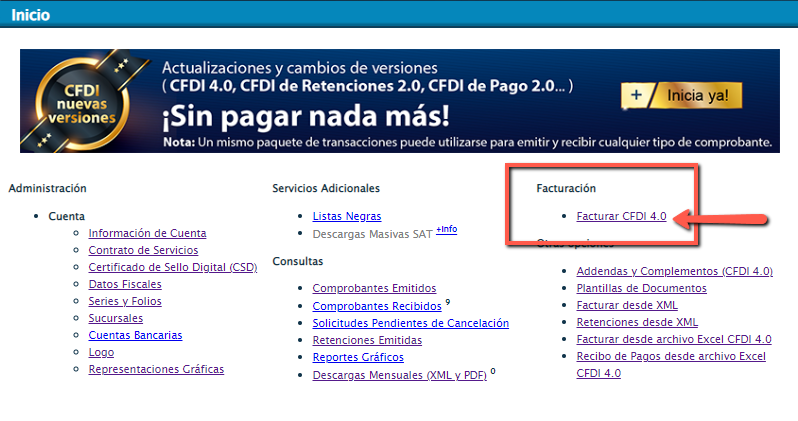Open Retenciones Emitidas link
Screen dimensions: 798x421
[367, 340]
